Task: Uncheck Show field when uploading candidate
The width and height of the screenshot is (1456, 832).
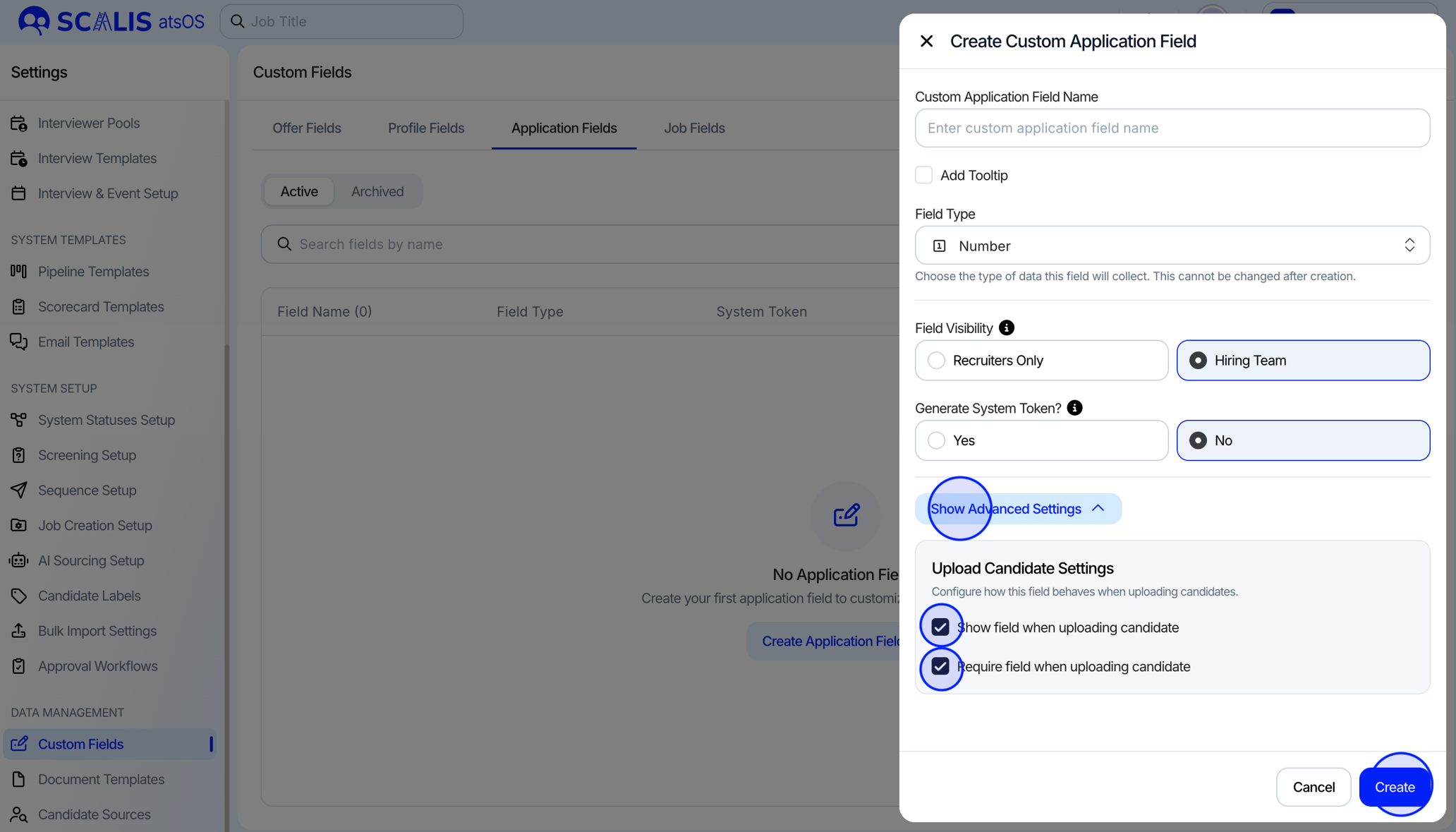Action: pos(940,627)
